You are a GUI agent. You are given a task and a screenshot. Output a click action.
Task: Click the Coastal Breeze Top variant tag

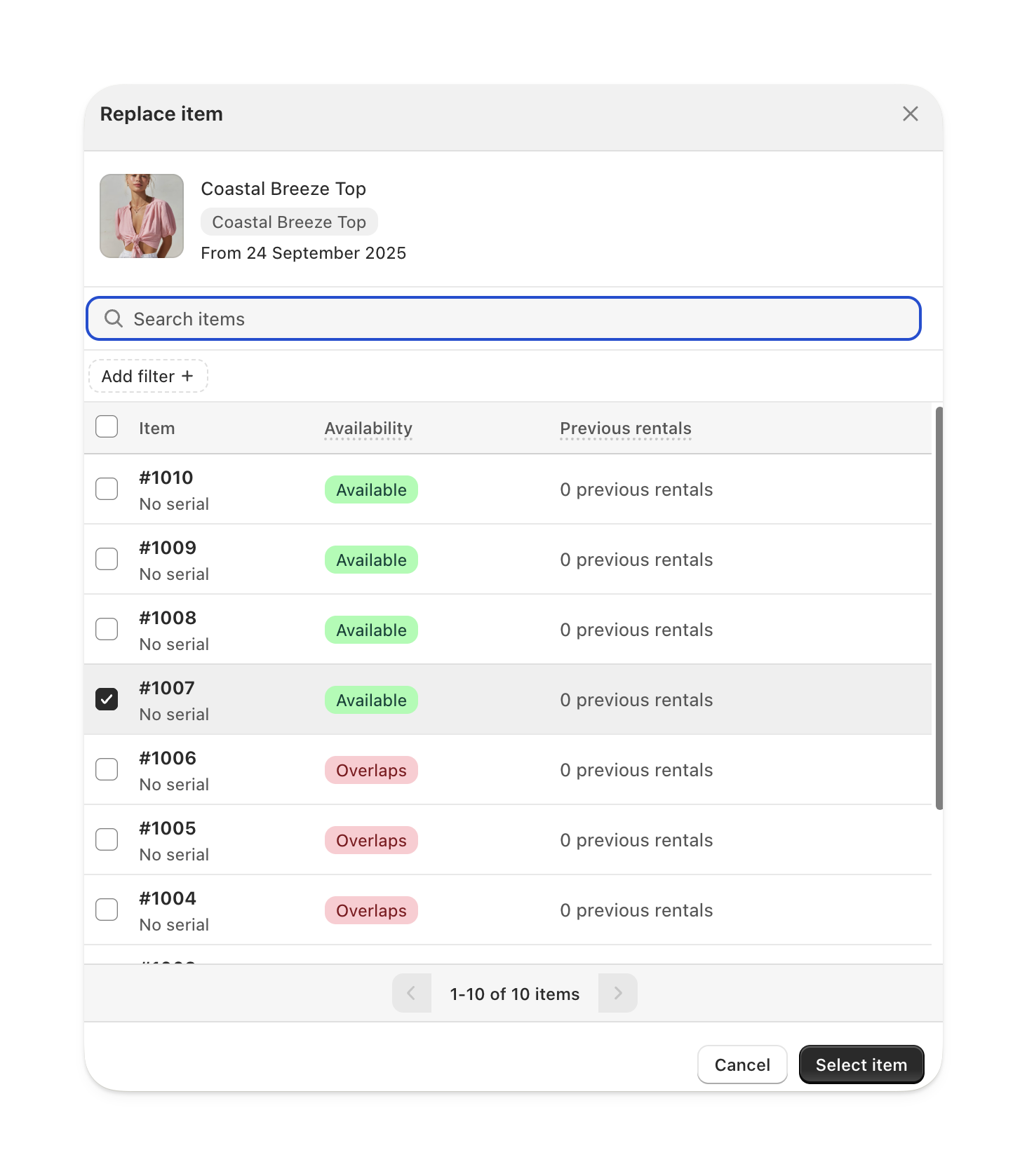289,222
